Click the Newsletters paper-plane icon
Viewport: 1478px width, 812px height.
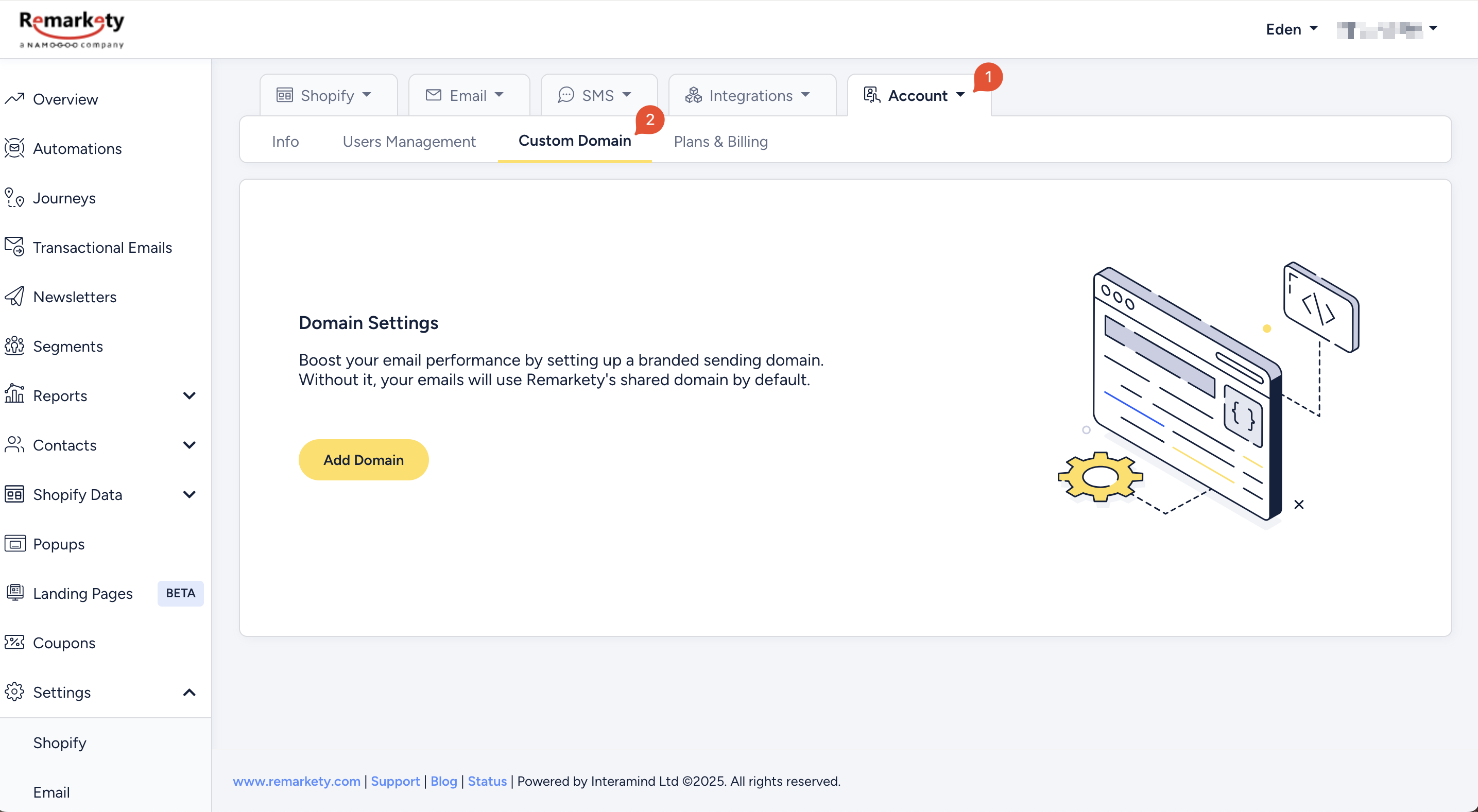[14, 296]
